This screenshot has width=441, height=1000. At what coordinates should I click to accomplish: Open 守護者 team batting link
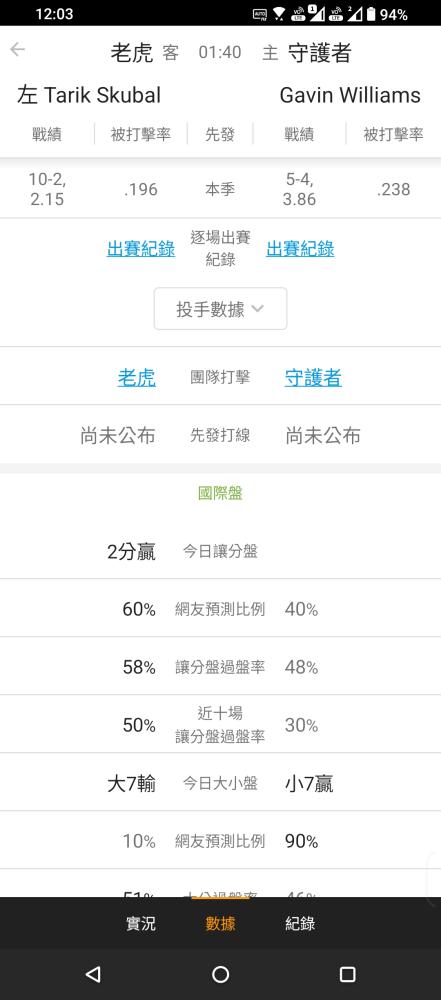(x=313, y=378)
